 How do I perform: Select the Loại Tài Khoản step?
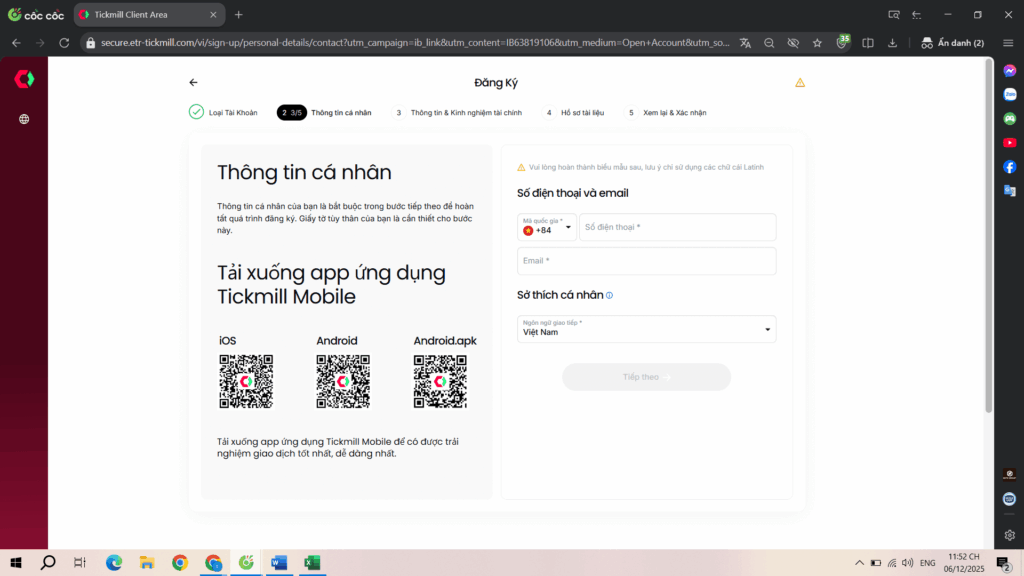pos(223,112)
